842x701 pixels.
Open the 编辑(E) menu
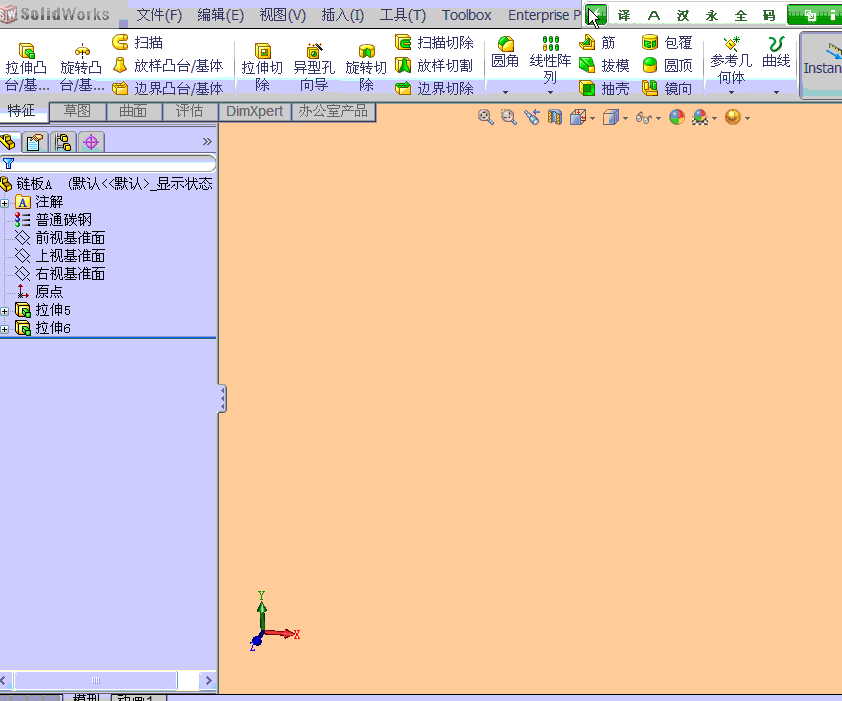[x=221, y=15]
